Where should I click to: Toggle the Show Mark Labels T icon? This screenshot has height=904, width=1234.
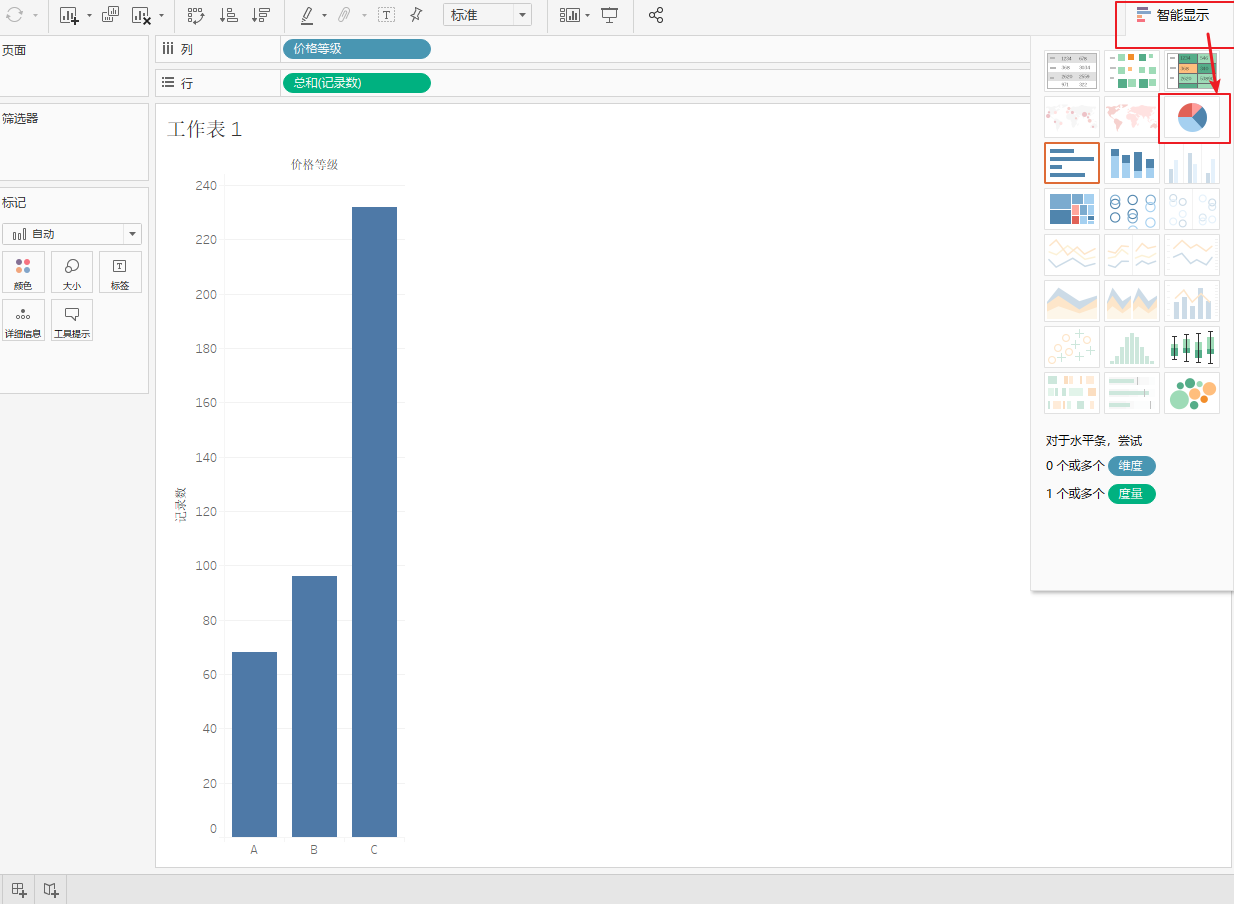(x=386, y=15)
